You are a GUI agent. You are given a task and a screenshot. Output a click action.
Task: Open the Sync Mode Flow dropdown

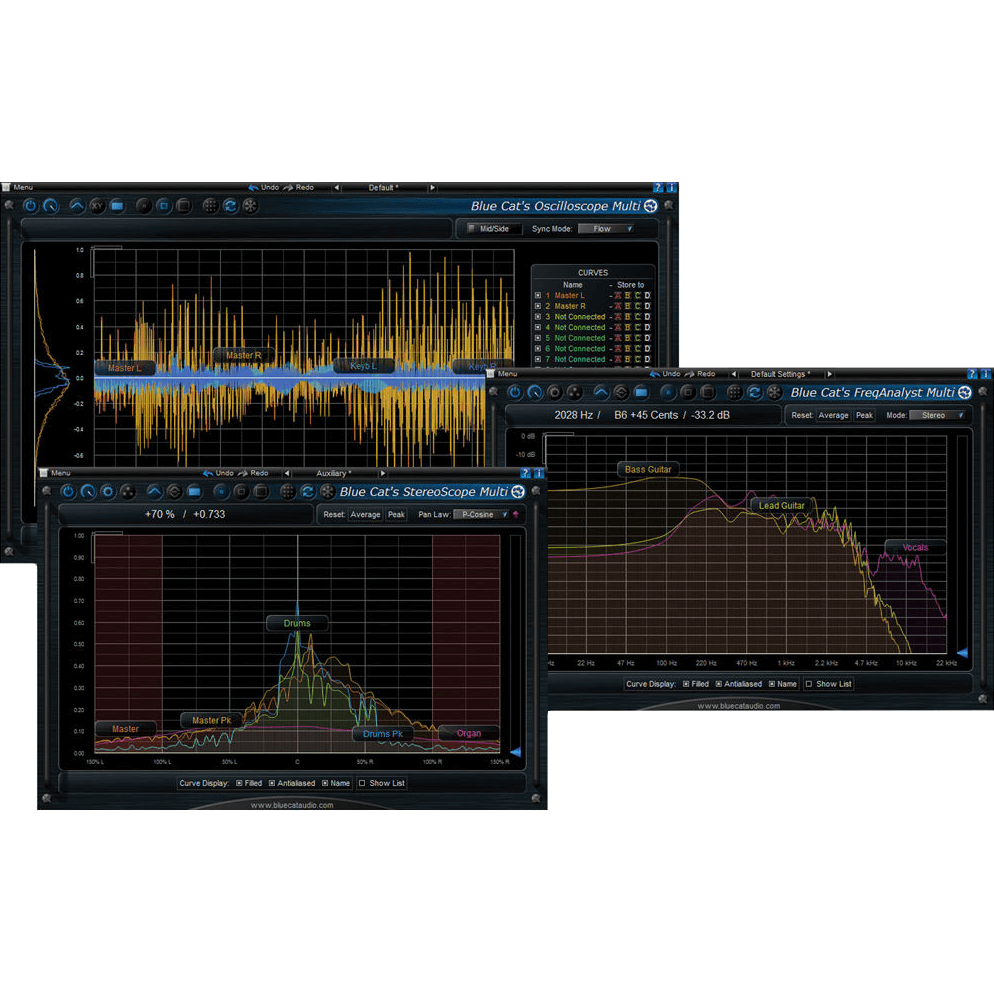[607, 229]
